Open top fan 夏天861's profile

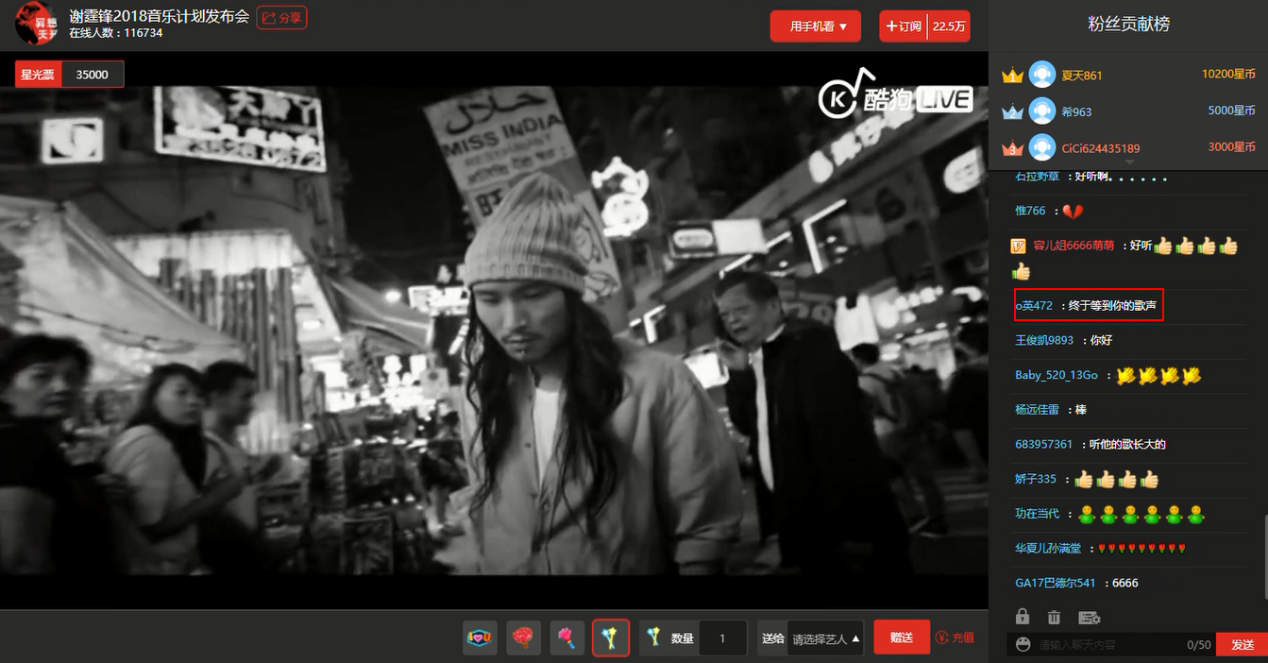coord(1081,75)
